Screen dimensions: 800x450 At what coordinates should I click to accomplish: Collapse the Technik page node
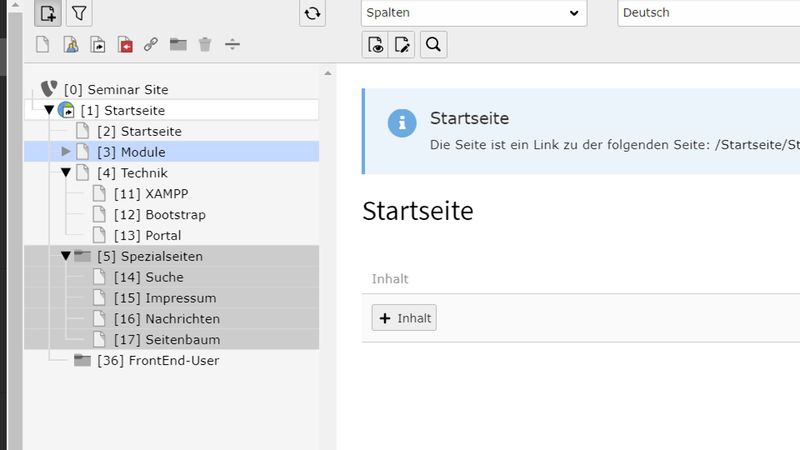click(66, 173)
